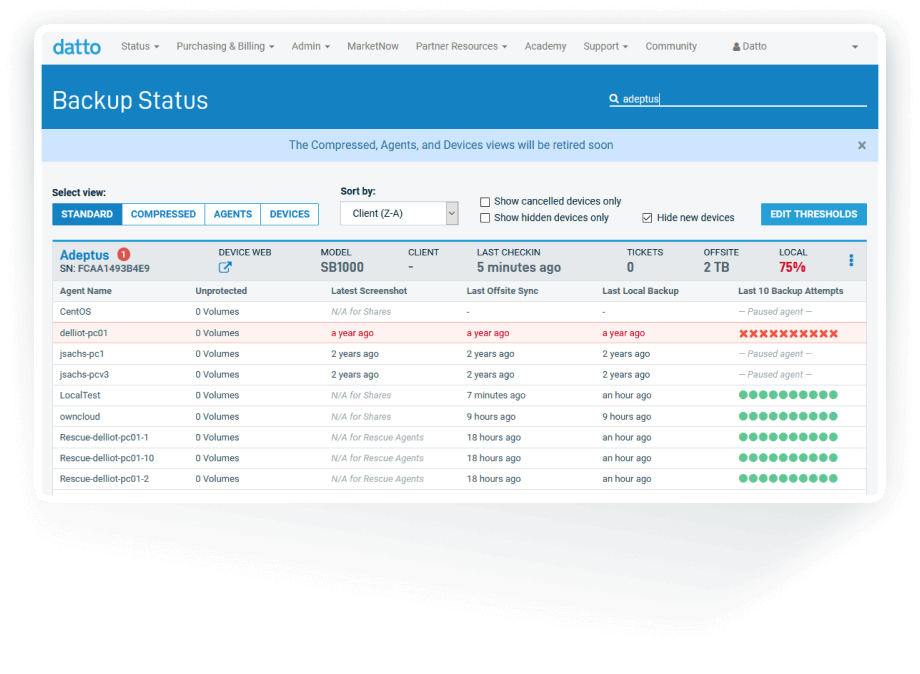Viewport: 920px width, 674px height.
Task: Open Purchasing & Billing dropdown
Action: tap(225, 46)
